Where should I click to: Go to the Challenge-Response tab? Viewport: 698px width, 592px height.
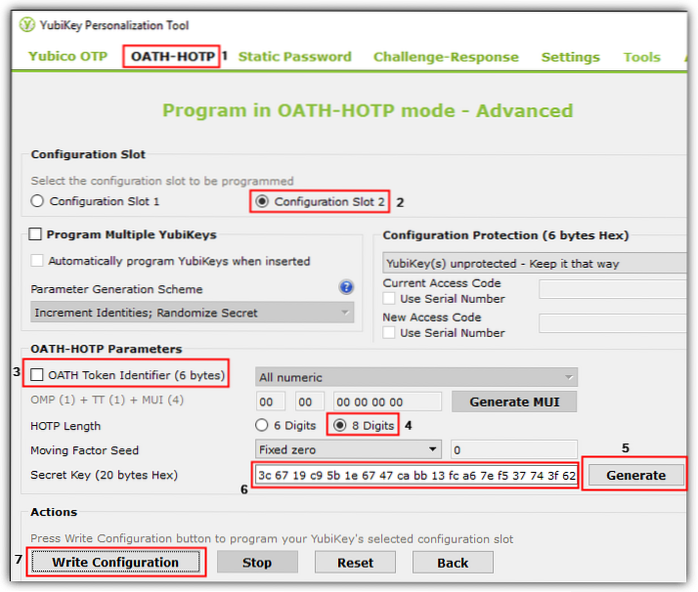tap(446, 57)
